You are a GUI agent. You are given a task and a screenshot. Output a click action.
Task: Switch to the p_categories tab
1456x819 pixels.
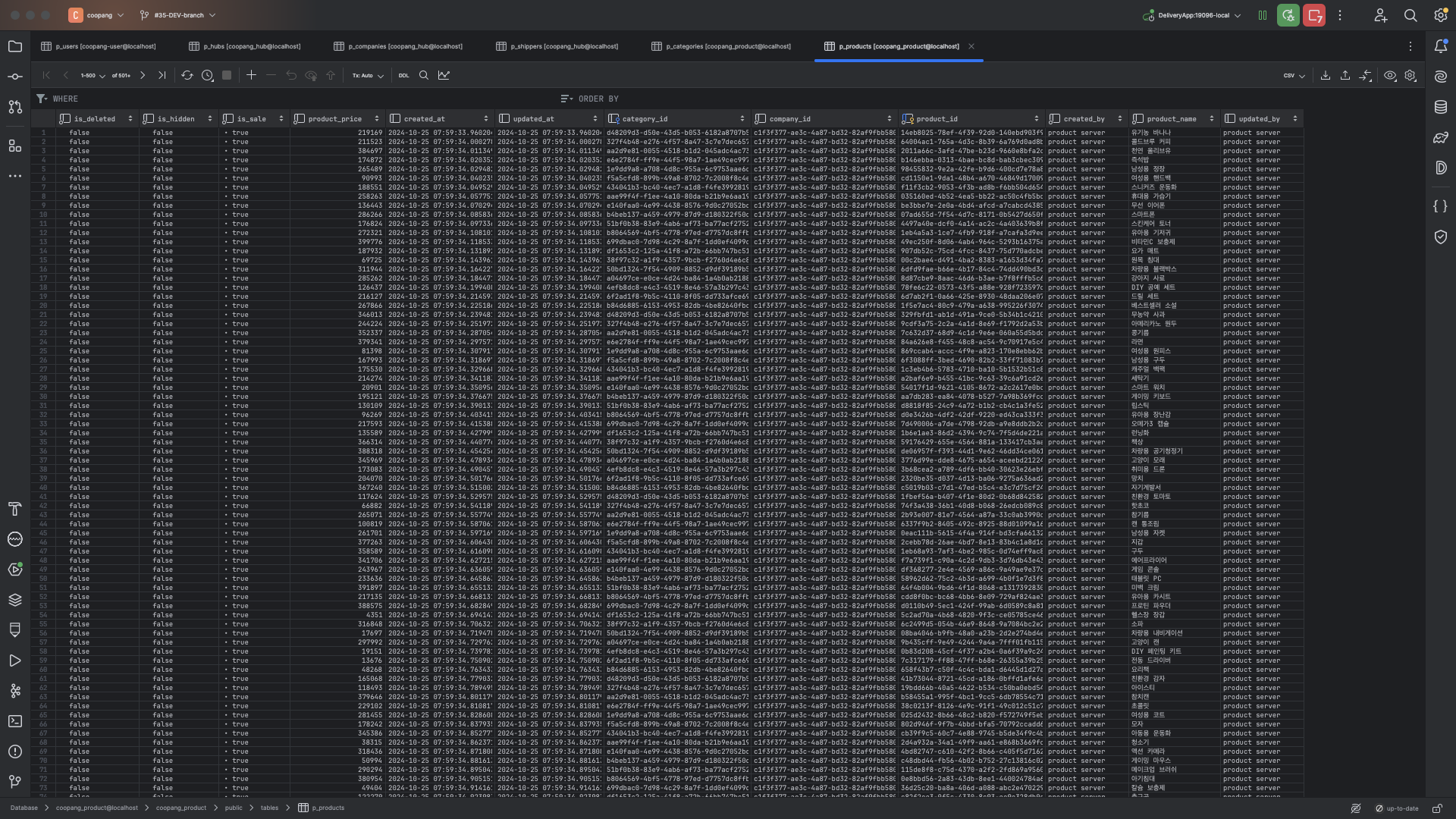coord(721,46)
